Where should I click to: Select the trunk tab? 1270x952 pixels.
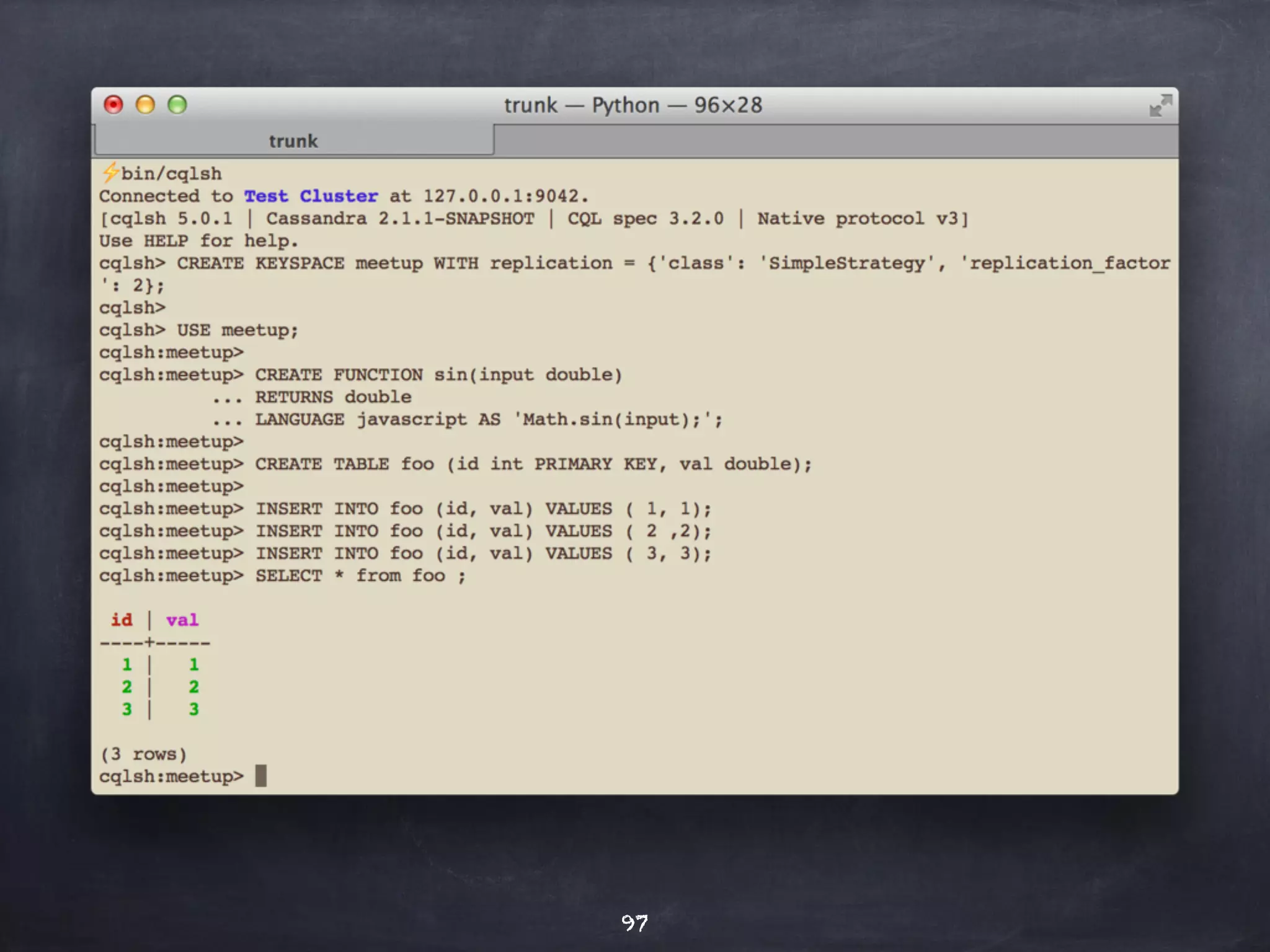point(293,141)
